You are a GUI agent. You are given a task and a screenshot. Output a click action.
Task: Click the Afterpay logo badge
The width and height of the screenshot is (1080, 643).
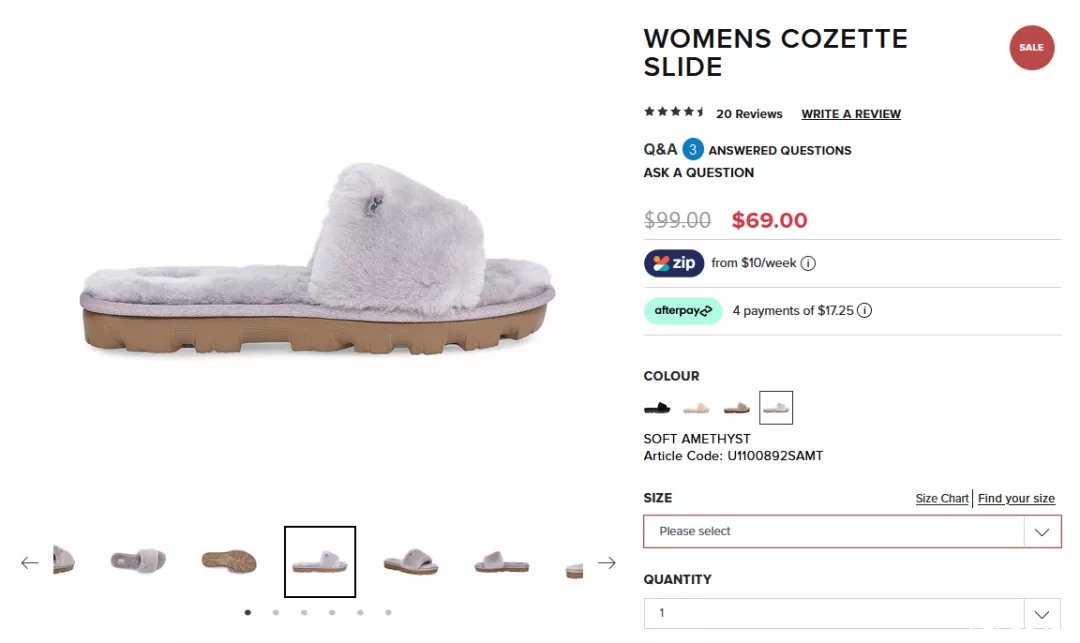683,310
